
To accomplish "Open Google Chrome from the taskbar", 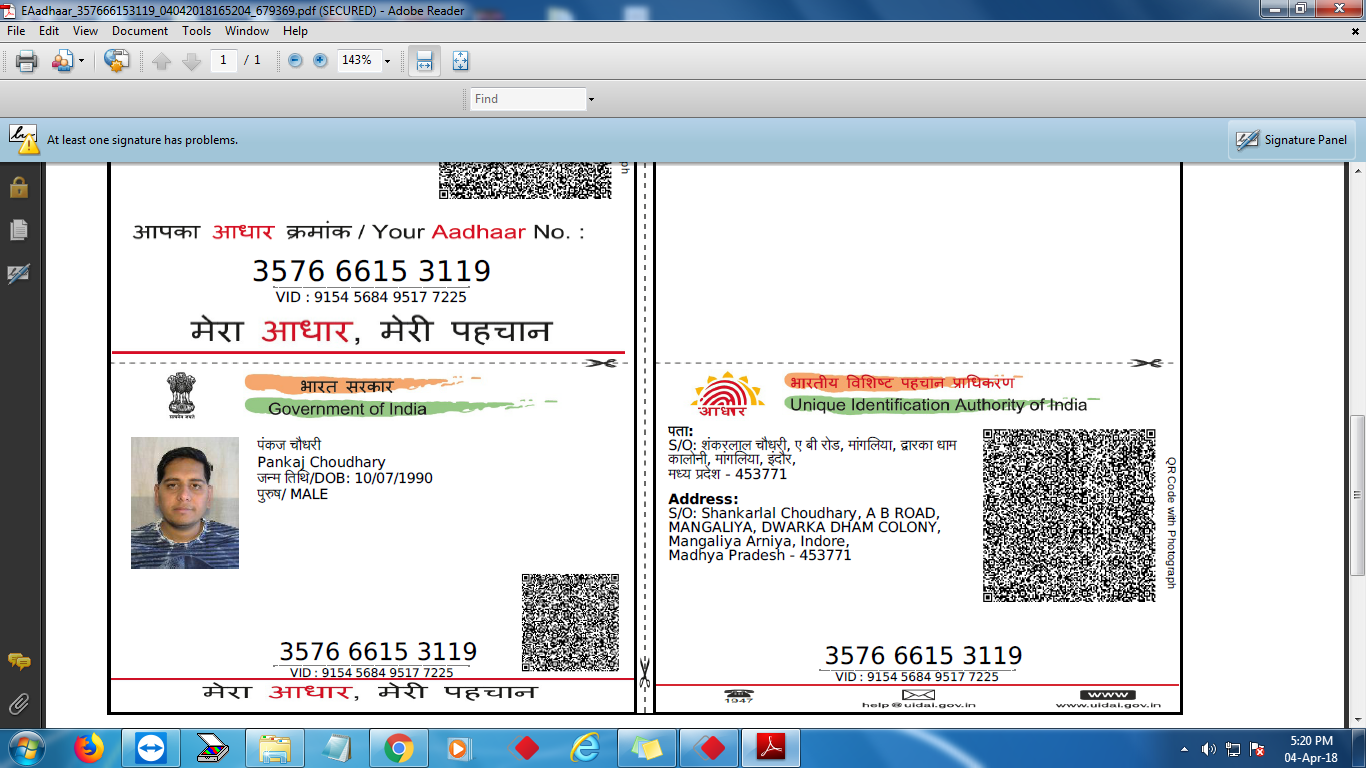I will coord(399,748).
